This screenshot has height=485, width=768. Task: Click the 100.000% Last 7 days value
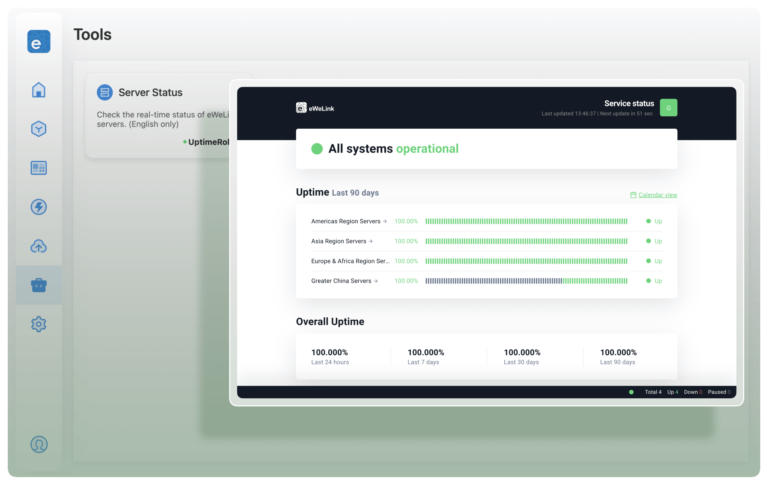[x=426, y=352]
